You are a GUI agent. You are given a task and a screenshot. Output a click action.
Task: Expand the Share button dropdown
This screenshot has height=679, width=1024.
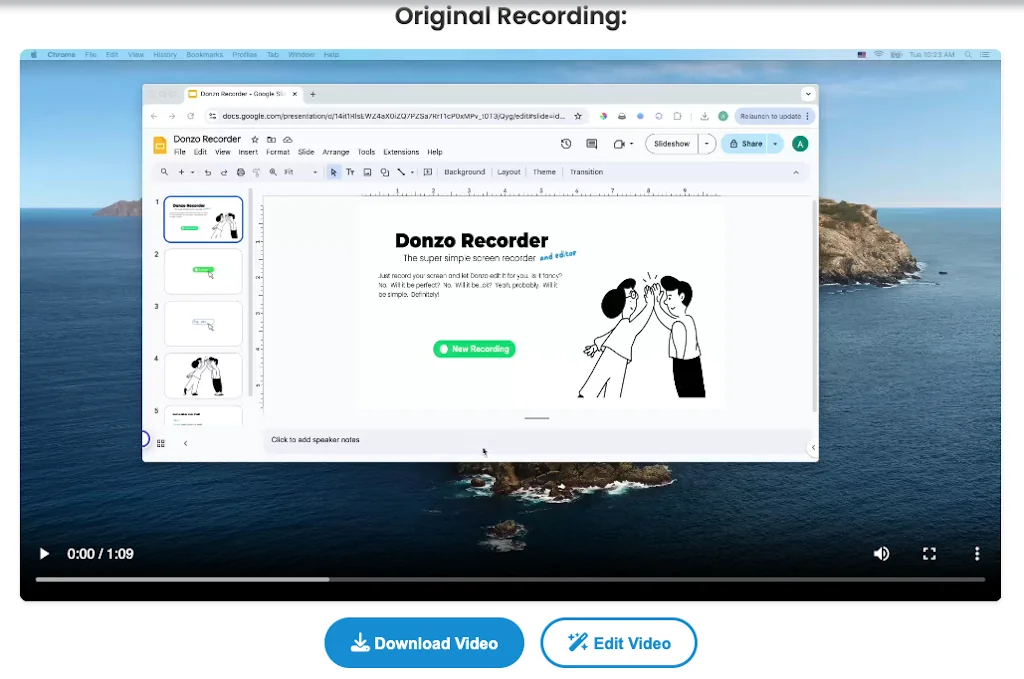pyautogui.click(x=775, y=144)
